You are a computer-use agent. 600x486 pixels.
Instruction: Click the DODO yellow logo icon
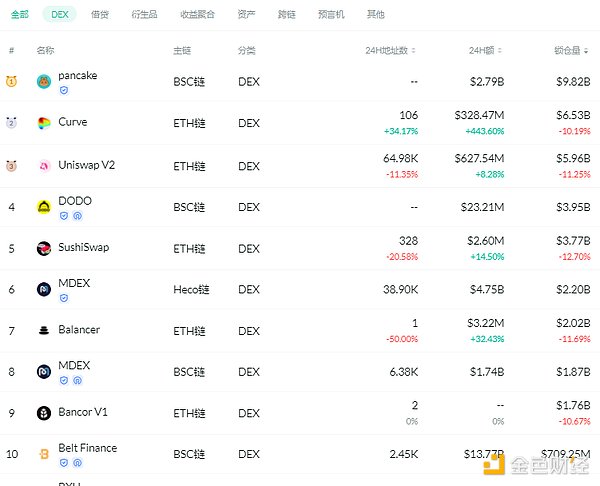(44, 207)
